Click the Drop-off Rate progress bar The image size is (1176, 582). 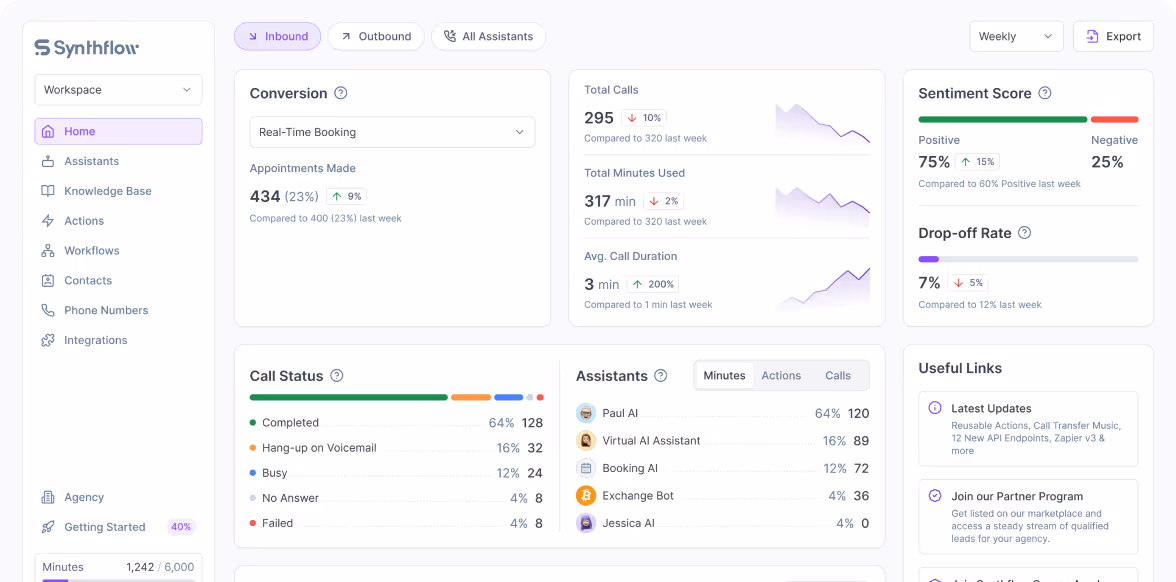pyautogui.click(x=1028, y=260)
